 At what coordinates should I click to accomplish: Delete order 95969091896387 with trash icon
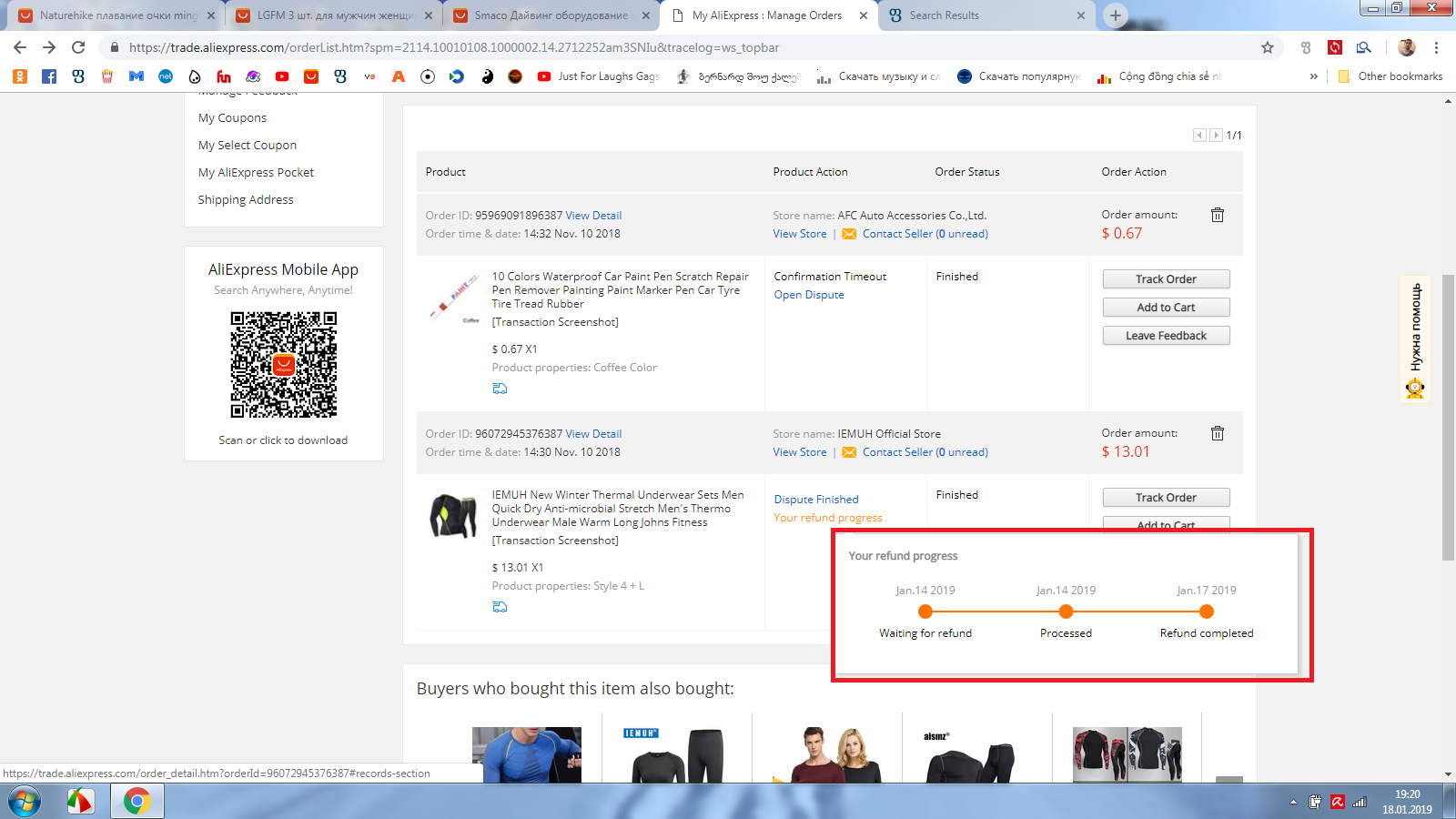pos(1218,215)
